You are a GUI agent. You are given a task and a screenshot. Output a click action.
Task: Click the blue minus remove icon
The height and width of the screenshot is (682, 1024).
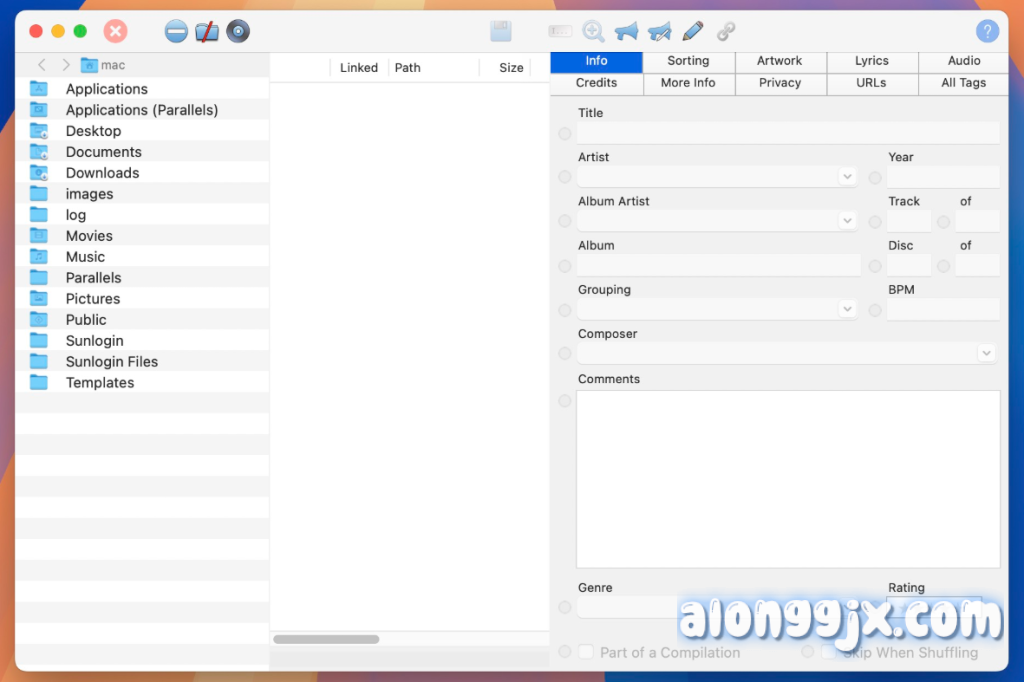coord(176,32)
